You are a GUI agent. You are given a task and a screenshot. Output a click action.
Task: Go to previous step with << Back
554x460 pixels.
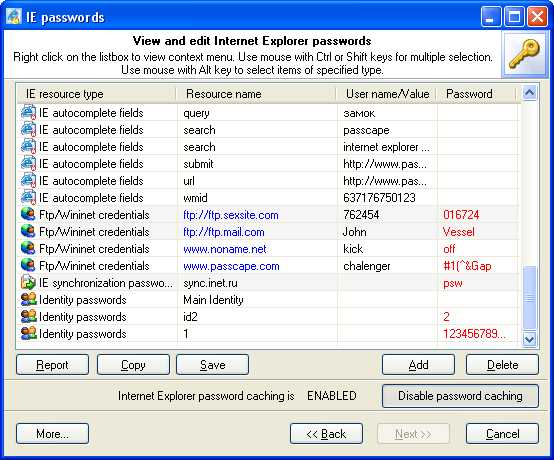coord(326,434)
